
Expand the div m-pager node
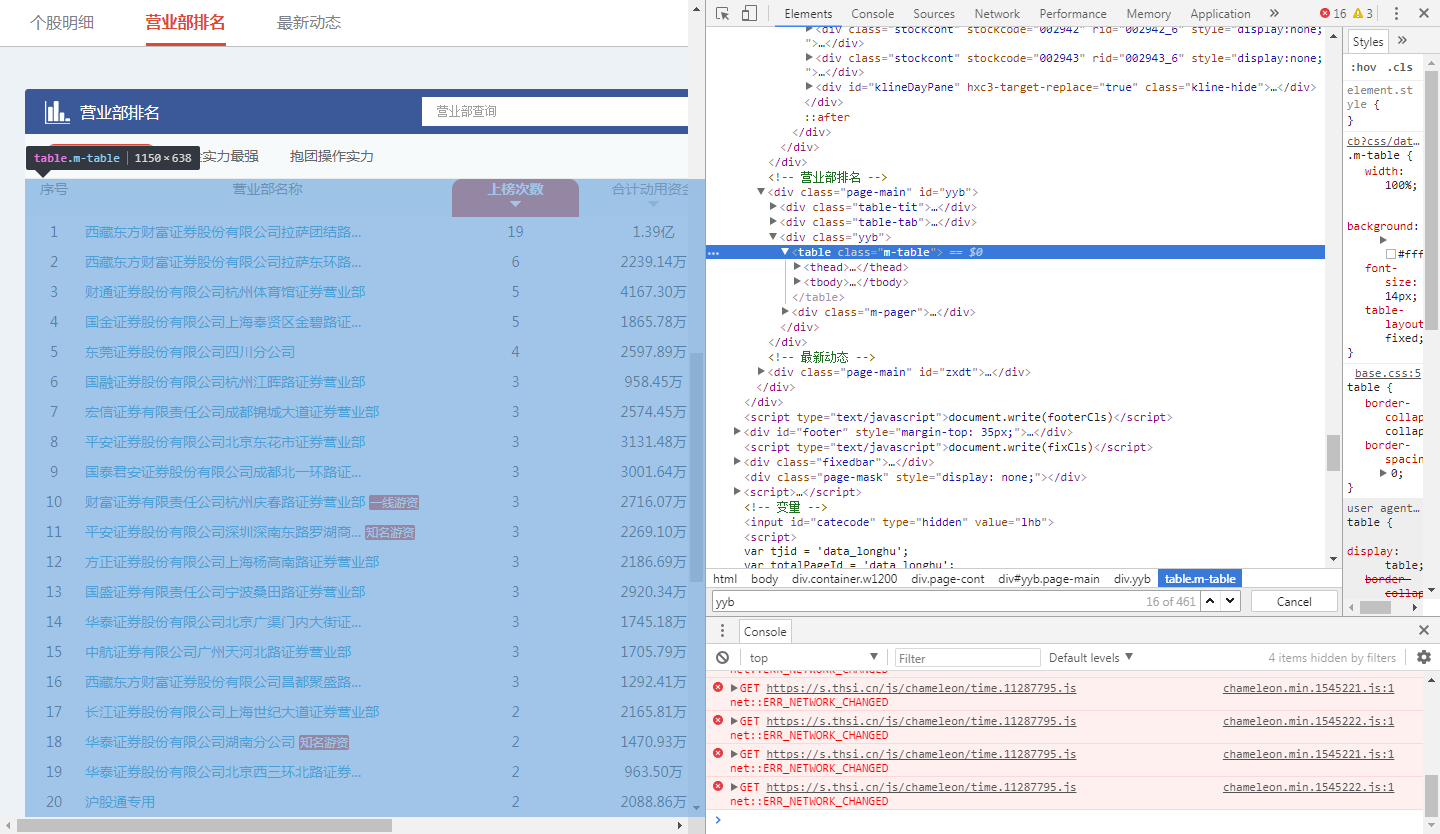click(785, 312)
